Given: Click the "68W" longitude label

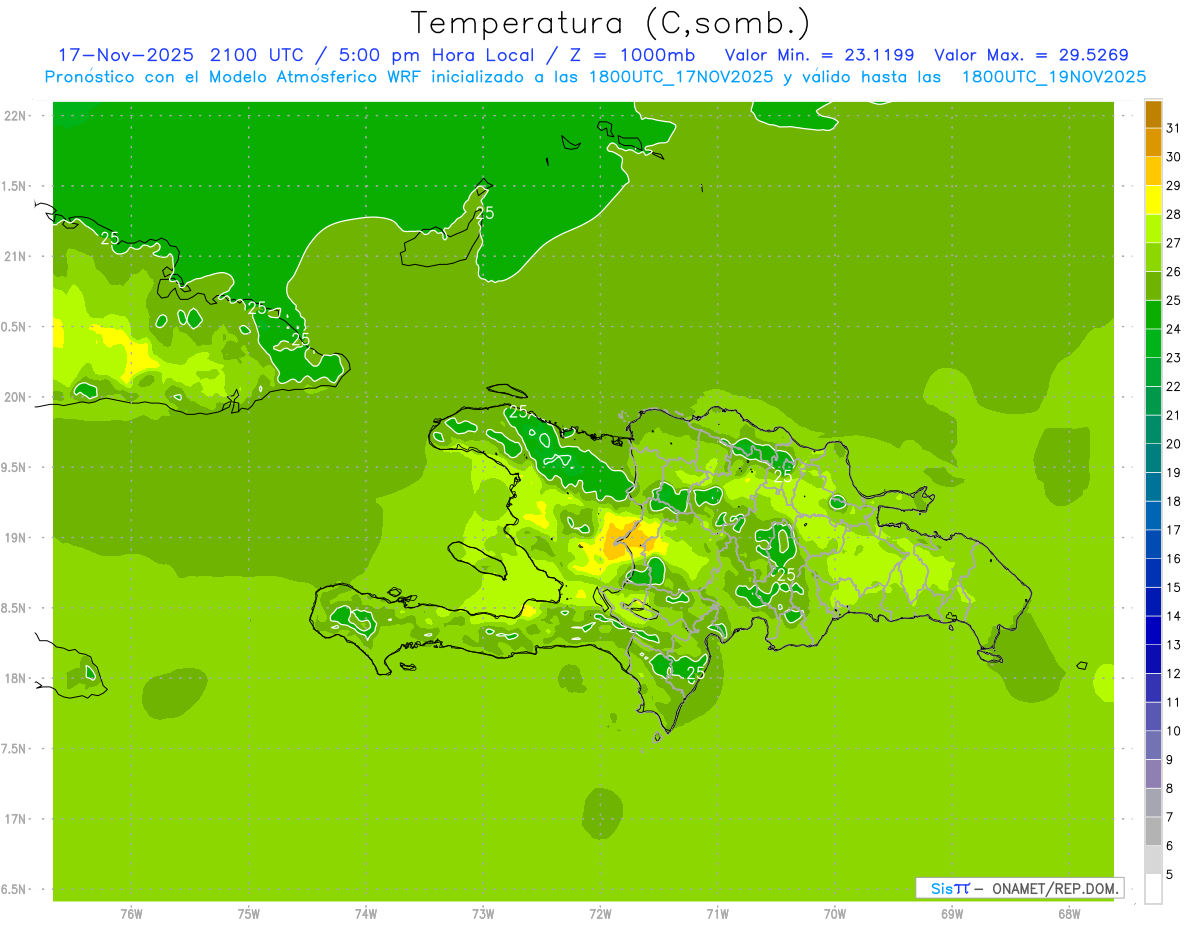Looking at the screenshot, I should click(x=1069, y=913).
